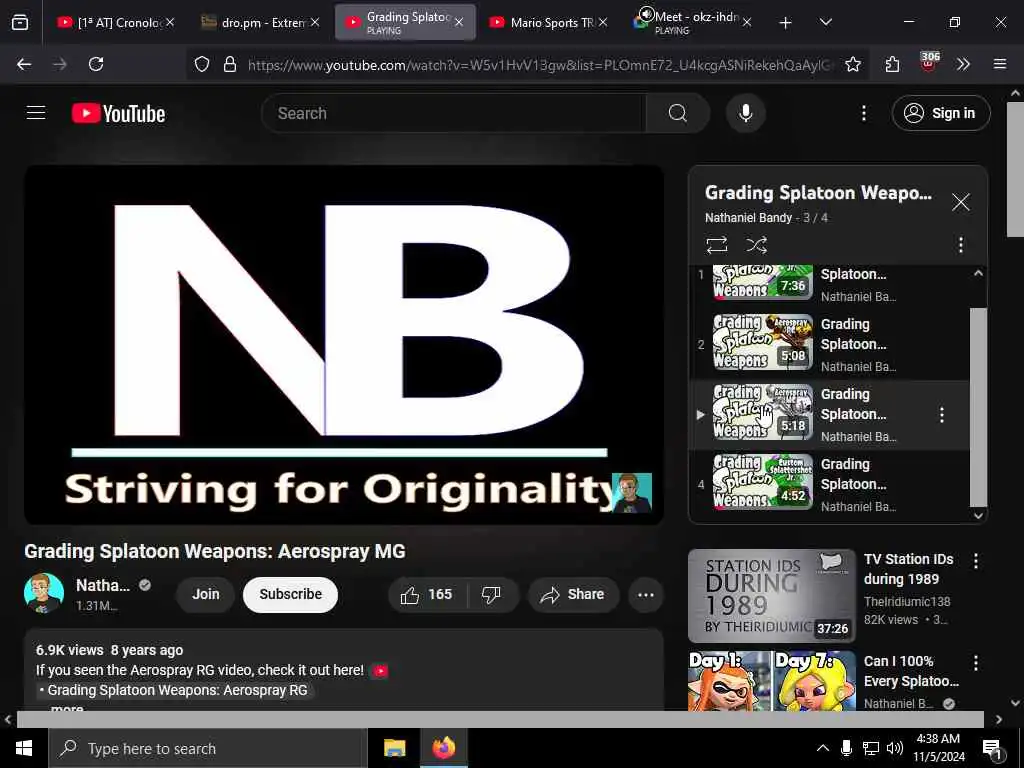Share this video

click(x=573, y=594)
